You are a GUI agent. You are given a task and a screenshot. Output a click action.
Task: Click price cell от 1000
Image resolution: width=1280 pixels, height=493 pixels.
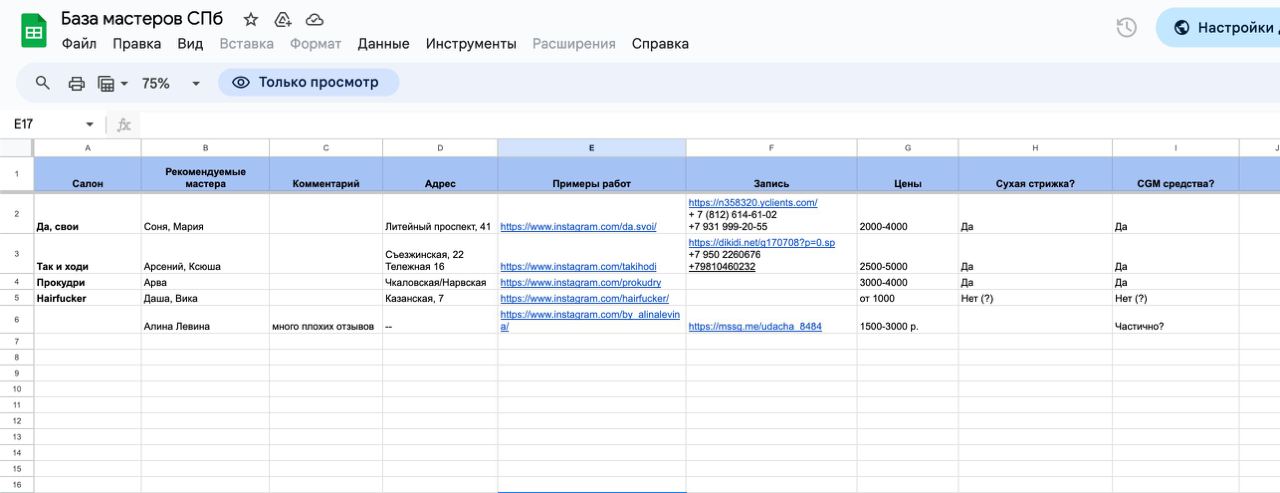pos(907,299)
